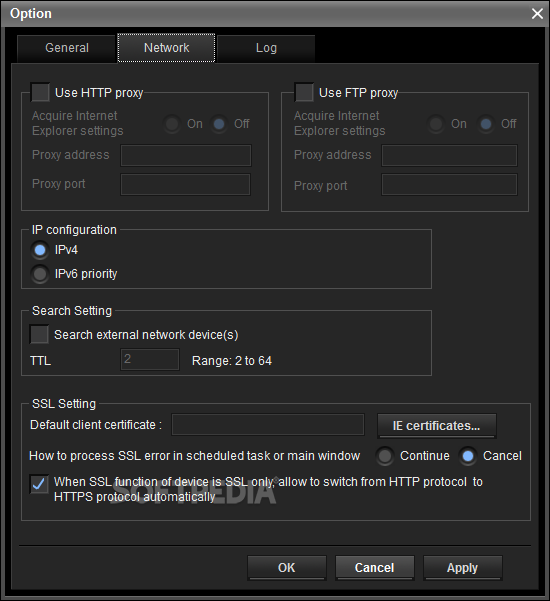Click the HTTP Proxy address field
This screenshot has height=601, width=550.
click(x=186, y=155)
